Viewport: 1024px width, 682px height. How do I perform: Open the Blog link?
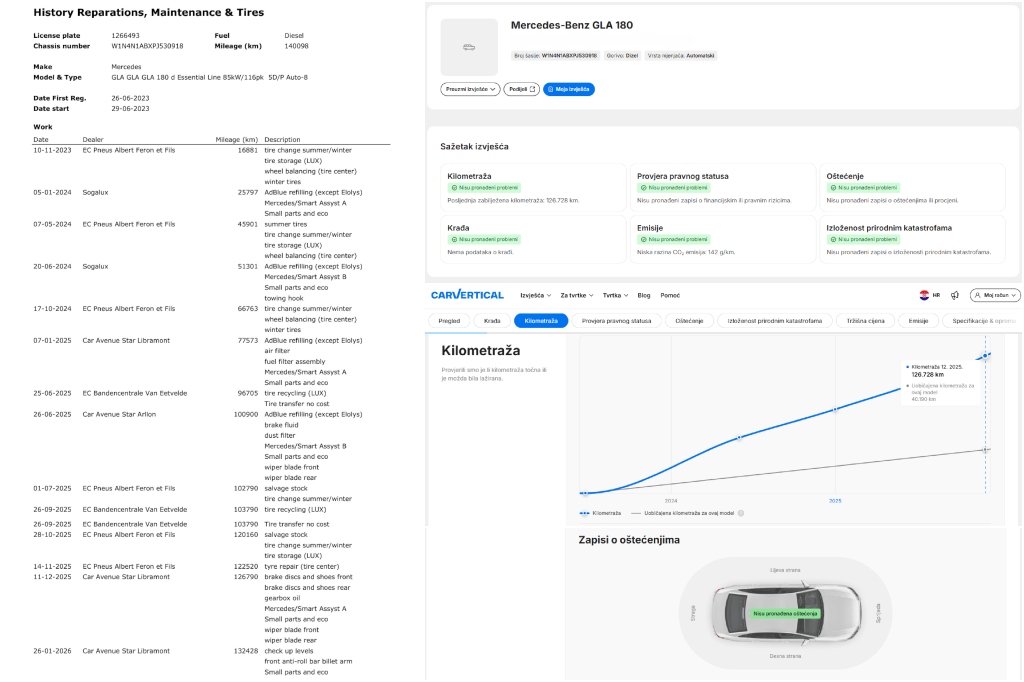pos(643,295)
